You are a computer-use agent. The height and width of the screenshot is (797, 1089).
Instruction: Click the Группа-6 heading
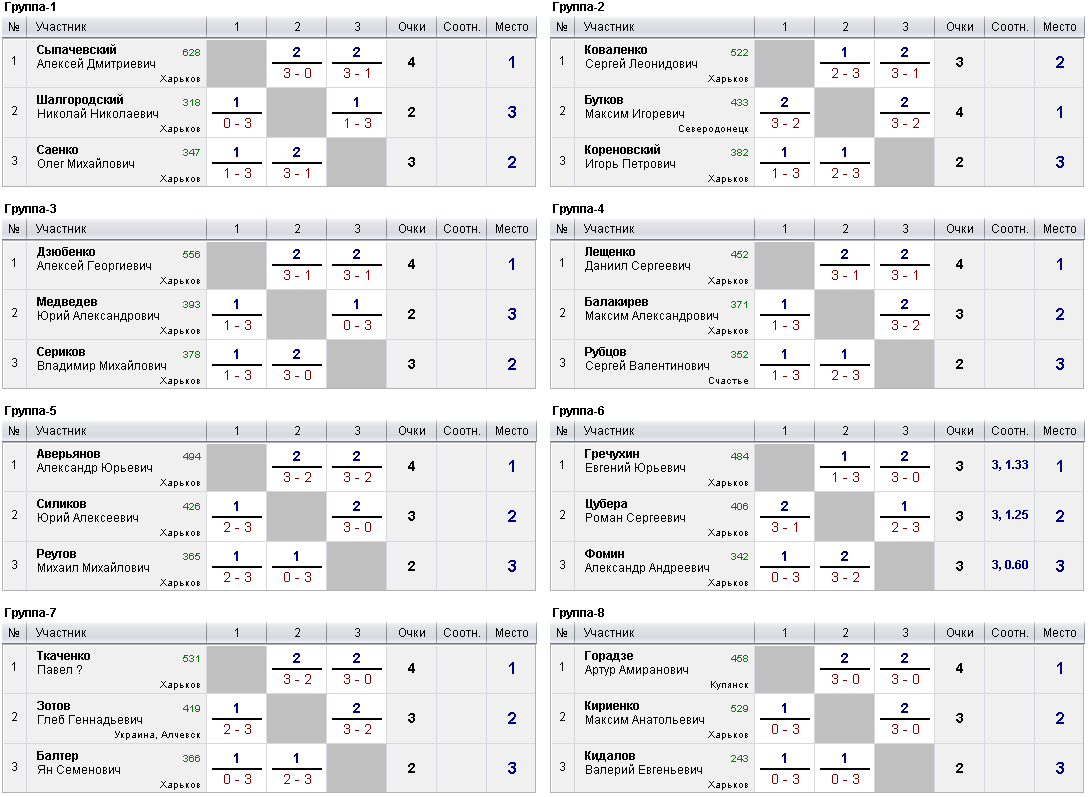[x=578, y=411]
